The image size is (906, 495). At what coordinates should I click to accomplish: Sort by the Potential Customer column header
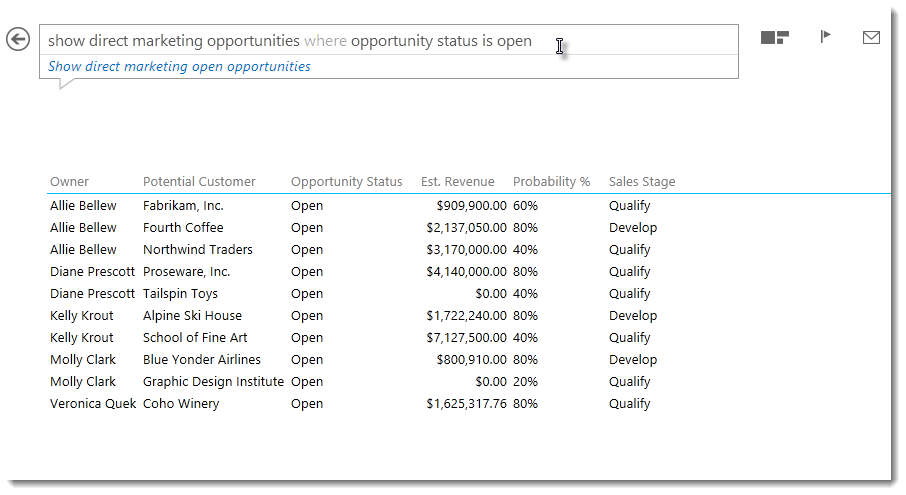pos(199,181)
